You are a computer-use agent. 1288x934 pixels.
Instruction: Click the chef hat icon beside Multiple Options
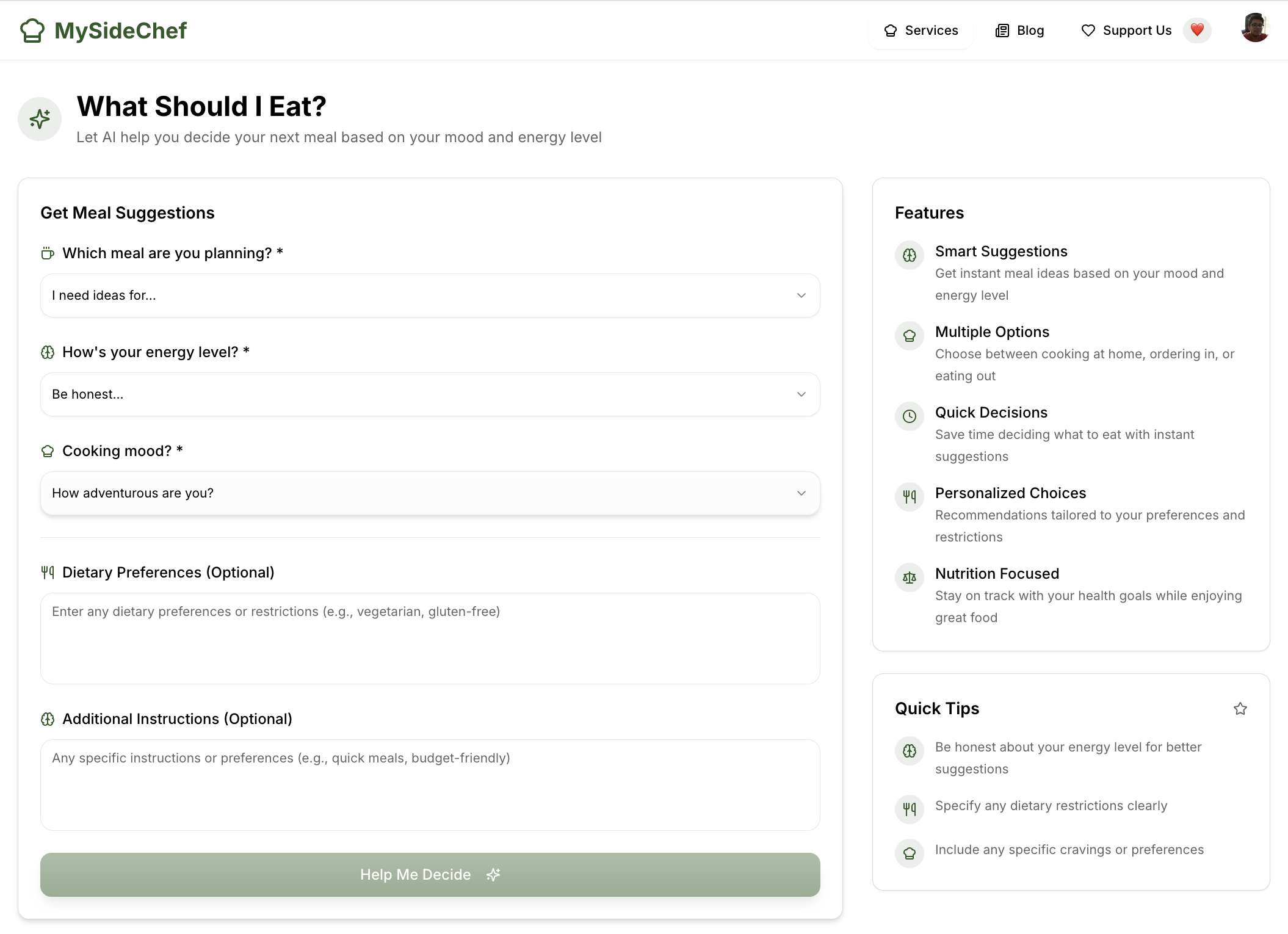click(910, 336)
